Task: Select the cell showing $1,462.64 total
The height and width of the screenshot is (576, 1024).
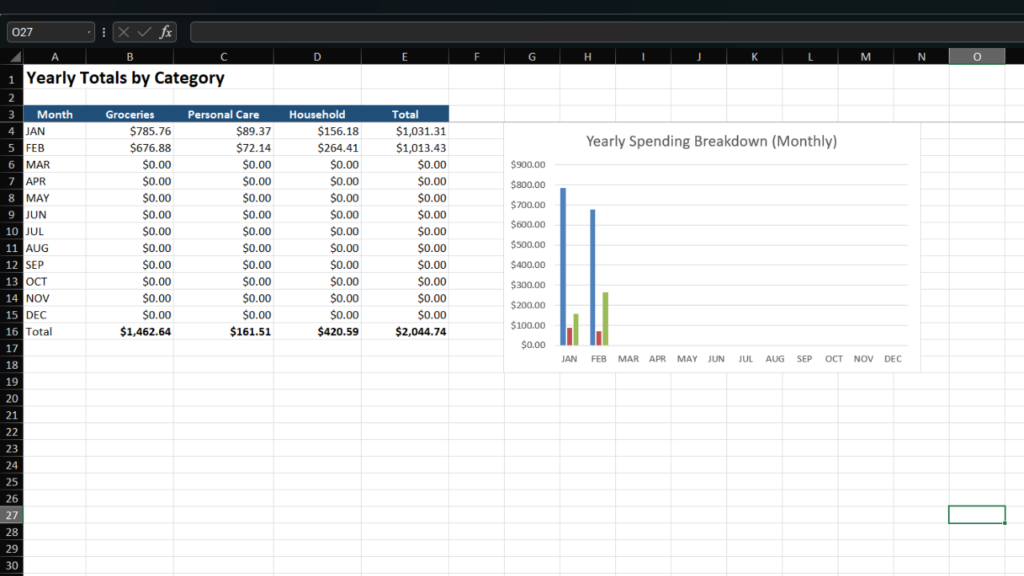Action: (131, 331)
